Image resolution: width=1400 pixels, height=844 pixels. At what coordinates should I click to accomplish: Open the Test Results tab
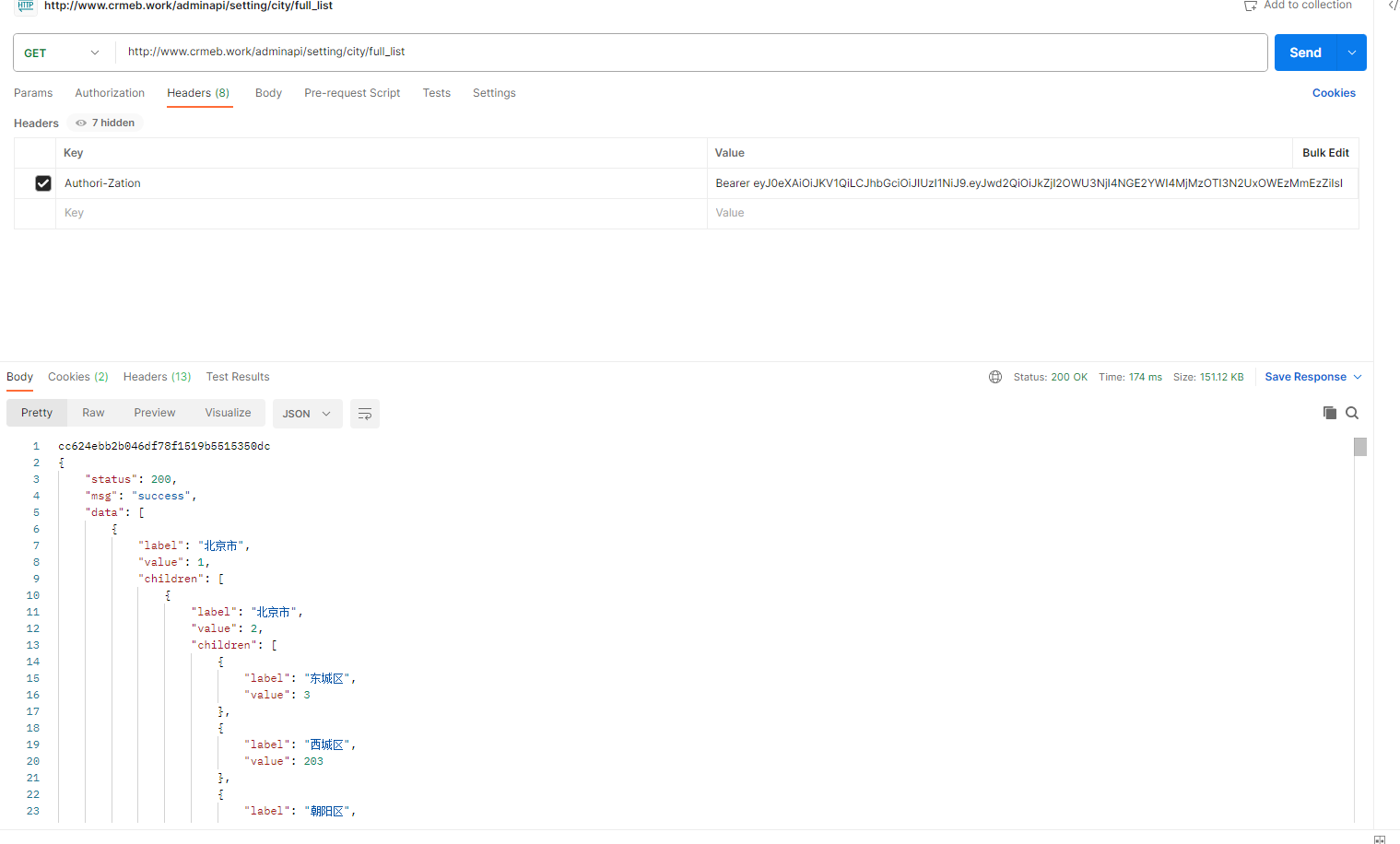[238, 377]
